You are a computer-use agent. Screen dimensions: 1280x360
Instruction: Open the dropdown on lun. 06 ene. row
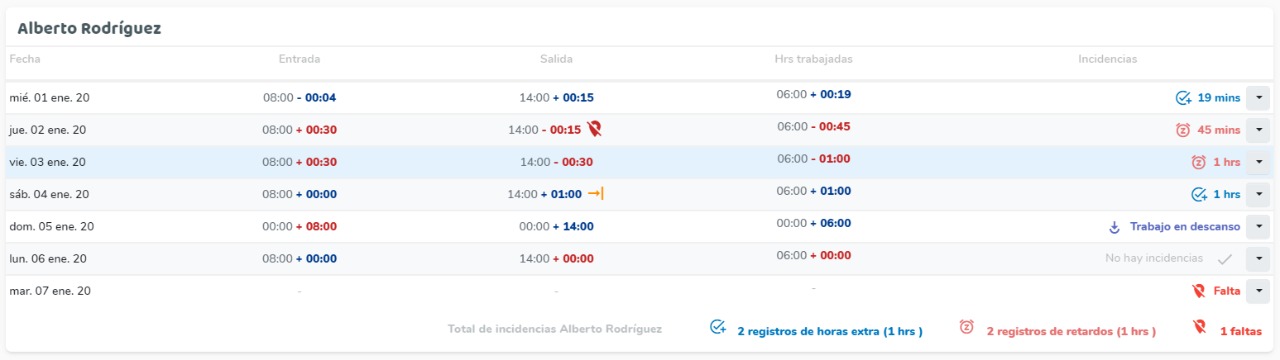click(x=1258, y=259)
